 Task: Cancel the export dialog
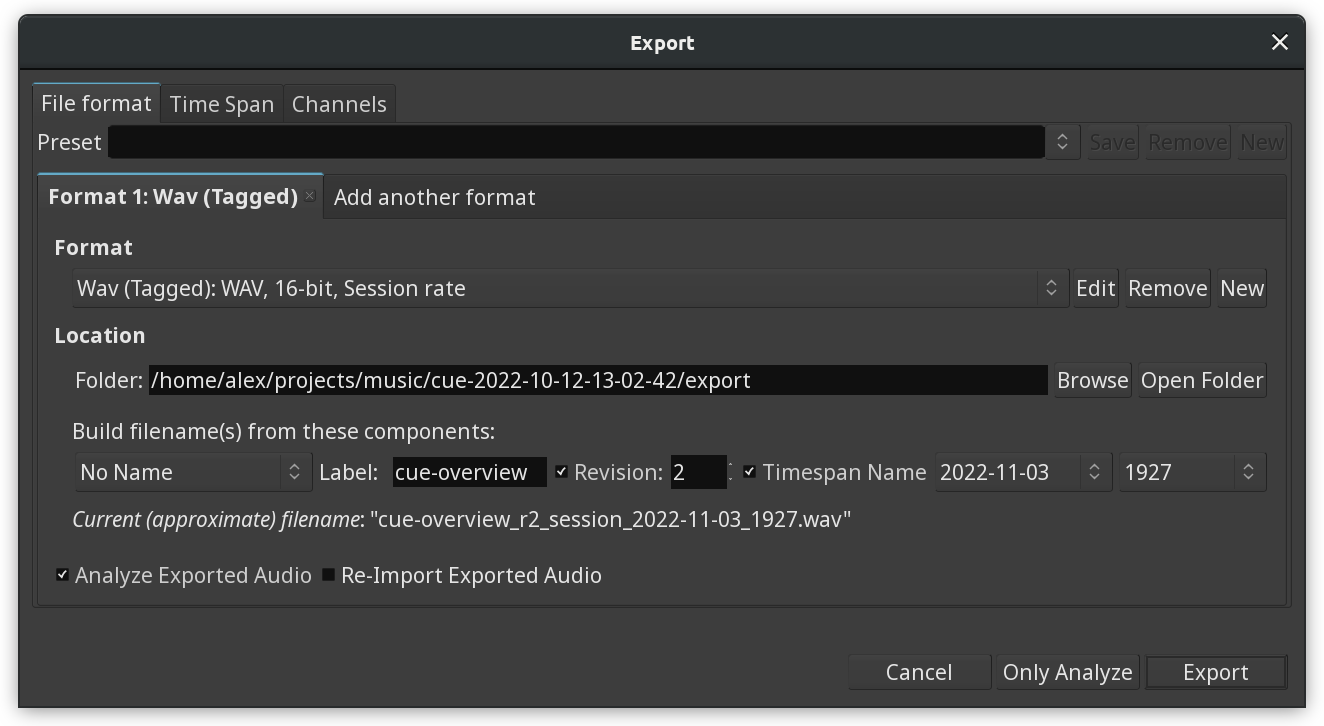919,672
